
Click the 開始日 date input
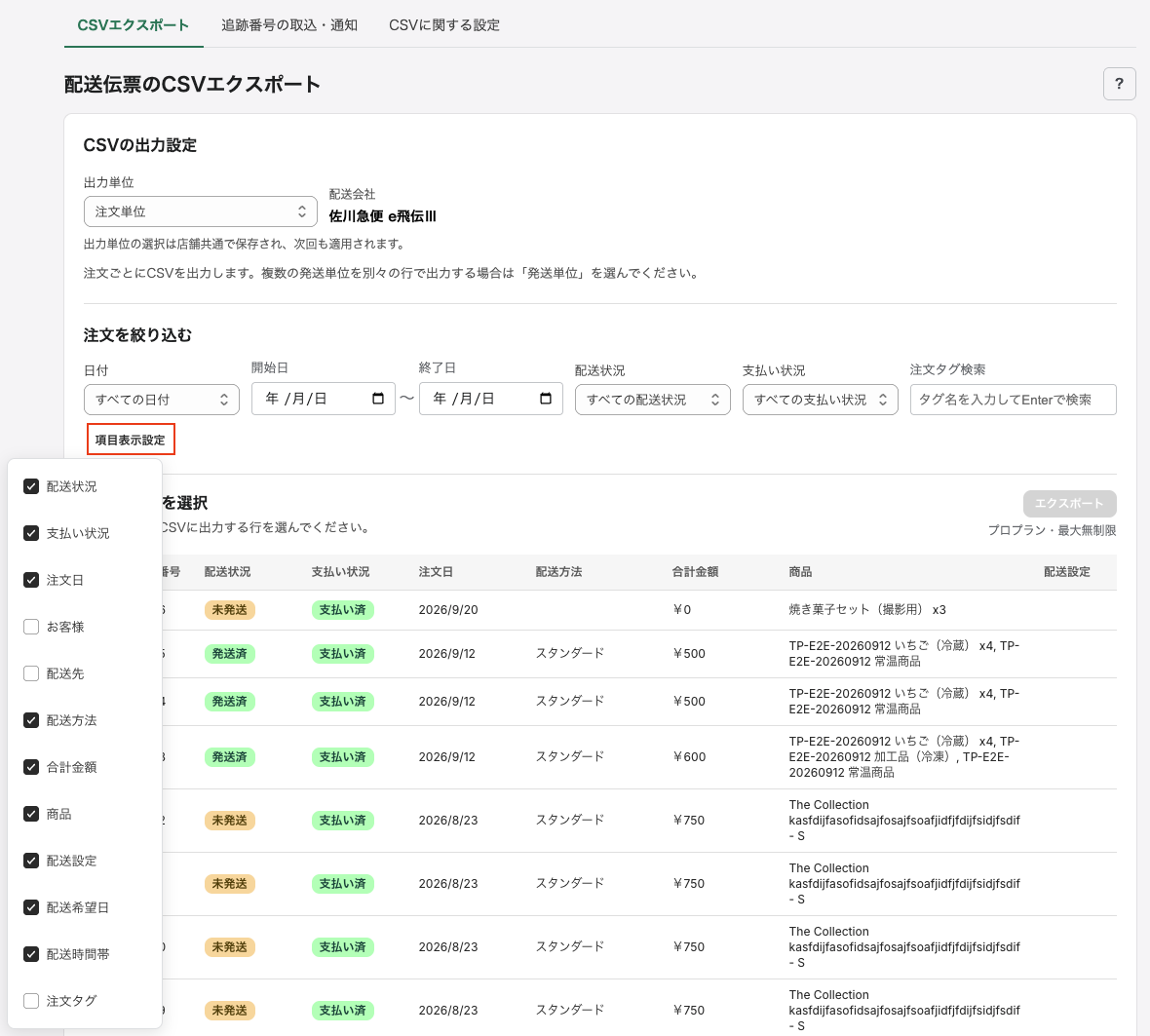323,399
